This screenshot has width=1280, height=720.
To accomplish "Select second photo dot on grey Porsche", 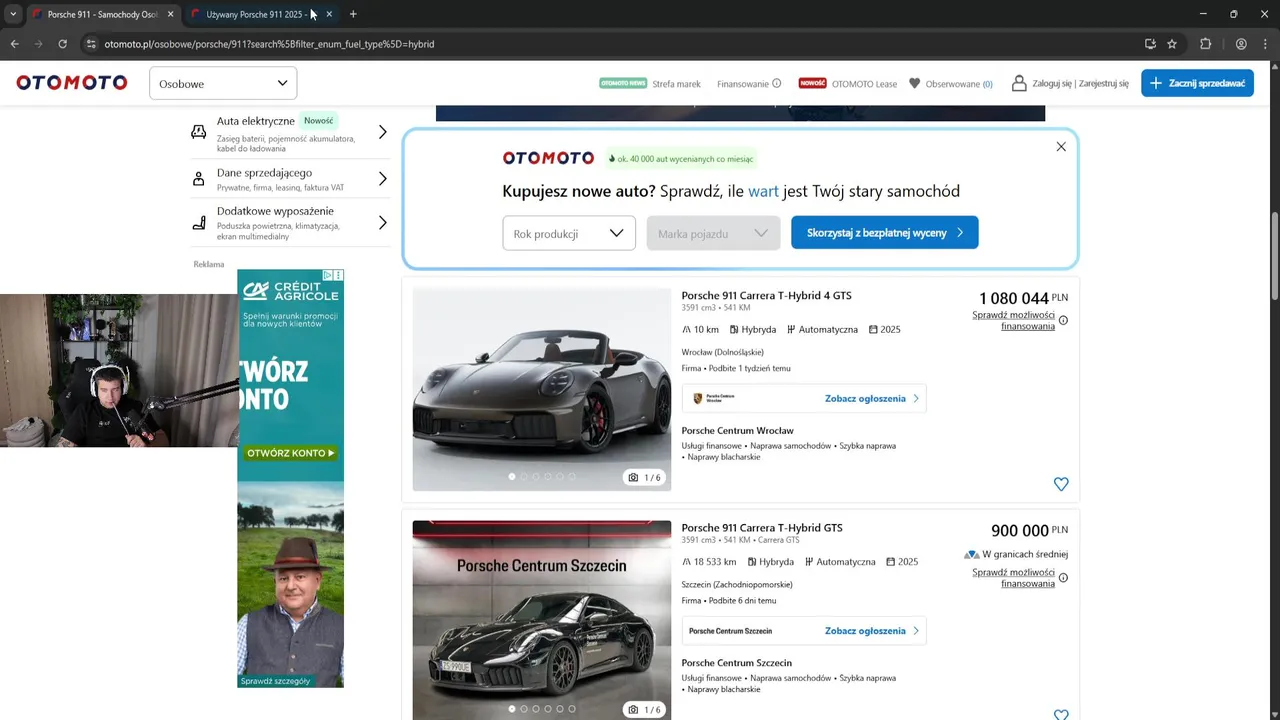I will click(524, 477).
